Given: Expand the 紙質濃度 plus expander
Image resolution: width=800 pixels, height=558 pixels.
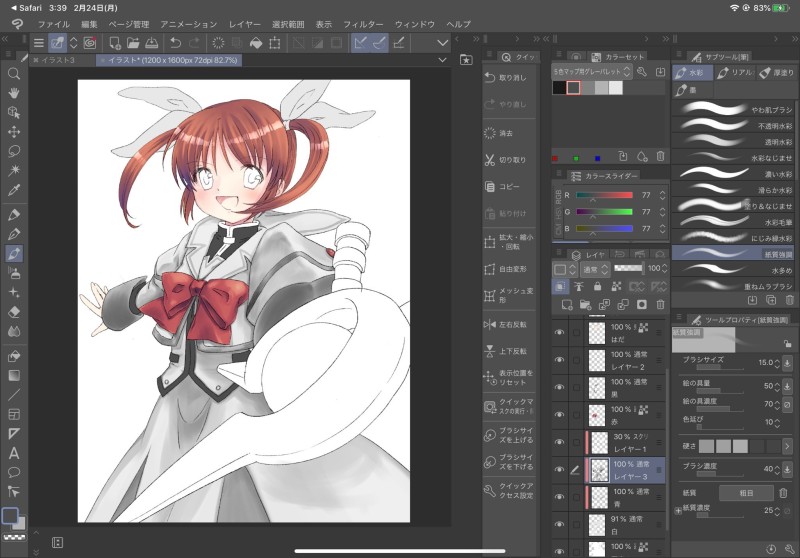Looking at the screenshot, I should pyautogui.click(x=679, y=512).
